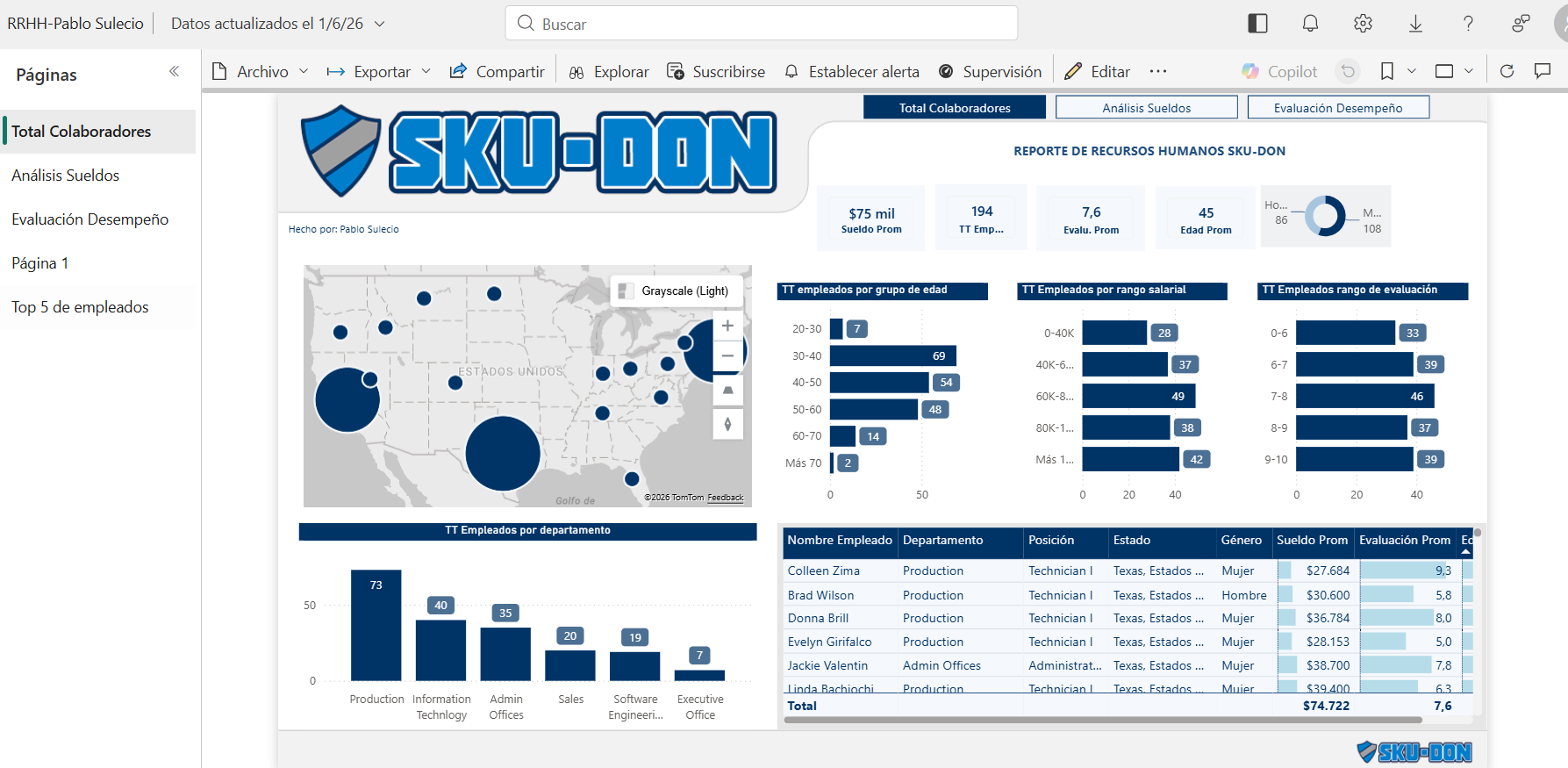This screenshot has width=1568, height=768.
Task: Click Establecer alerta
Action: coord(851,71)
